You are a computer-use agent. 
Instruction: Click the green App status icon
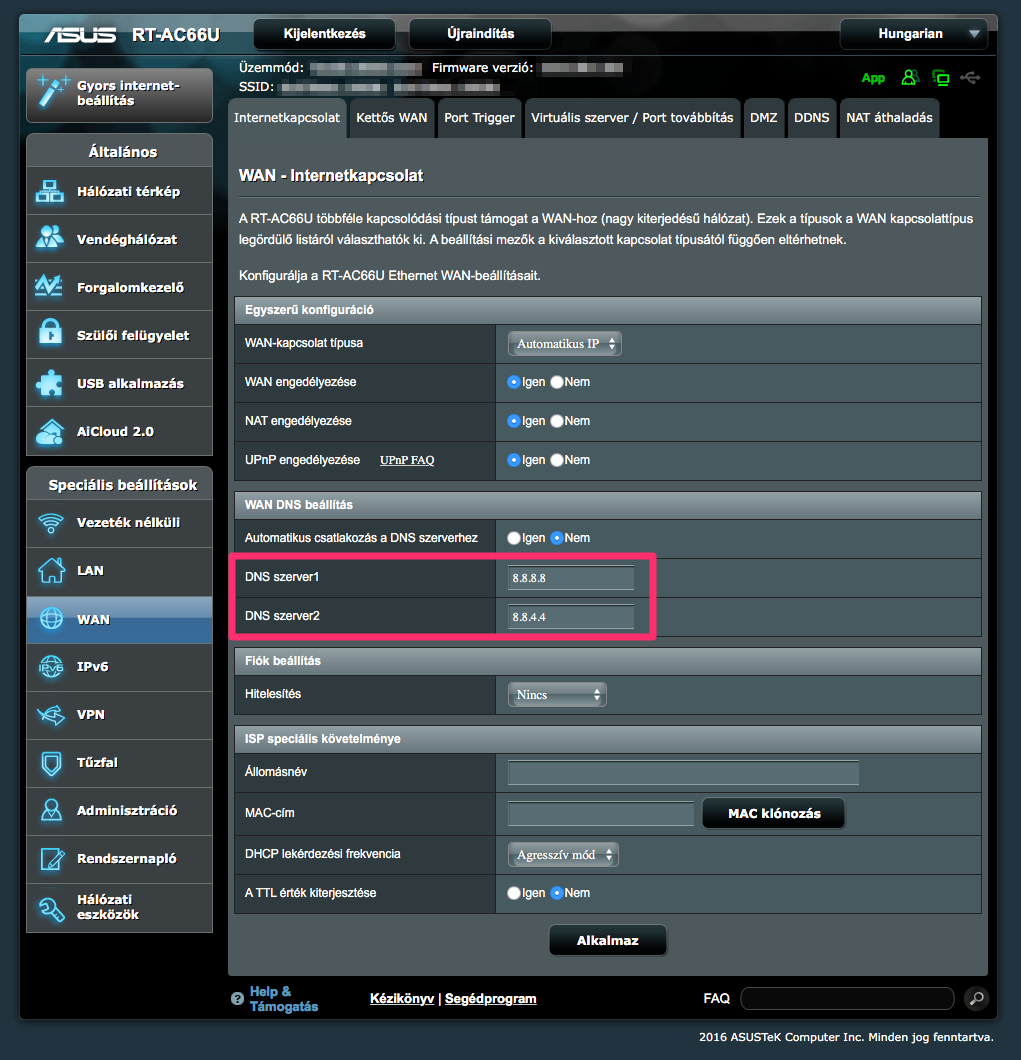point(873,78)
